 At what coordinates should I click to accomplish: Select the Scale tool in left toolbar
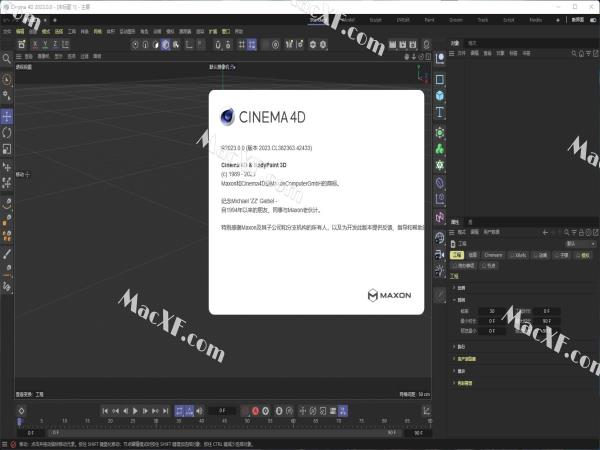(7, 150)
